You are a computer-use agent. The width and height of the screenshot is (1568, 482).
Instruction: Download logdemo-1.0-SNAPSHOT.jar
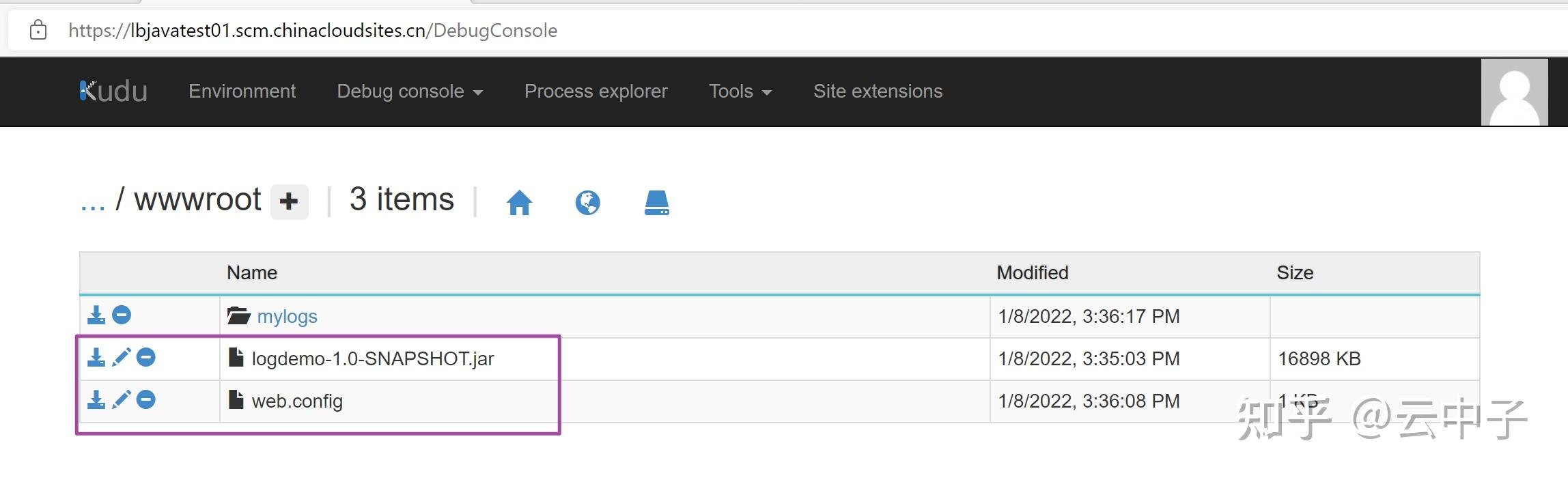coord(96,358)
